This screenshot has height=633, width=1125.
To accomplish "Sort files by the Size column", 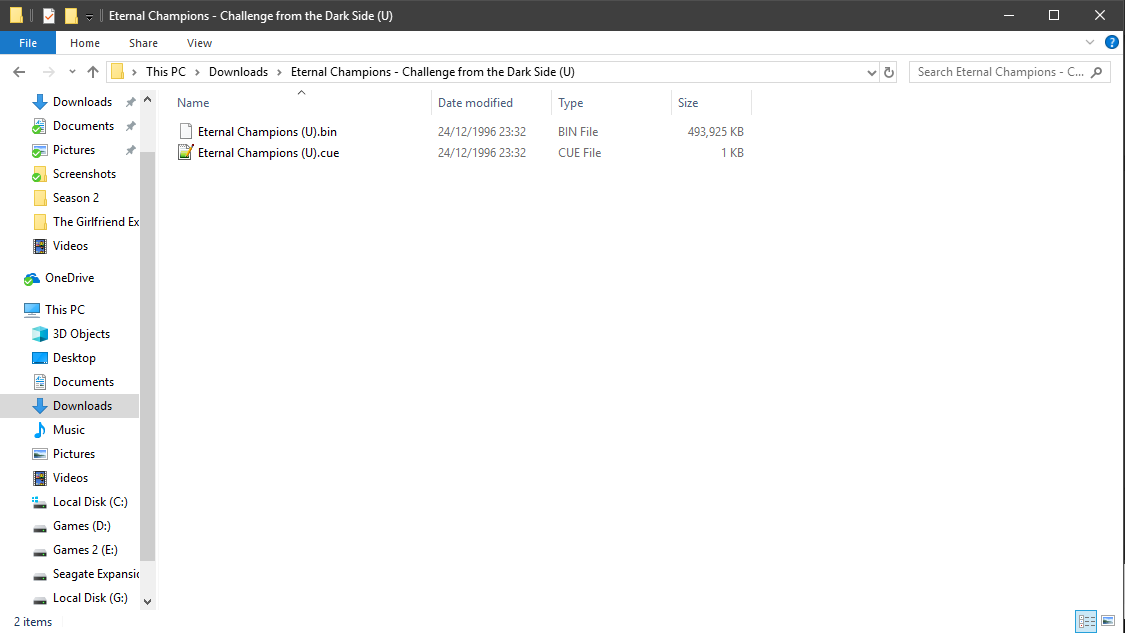I will coord(688,103).
